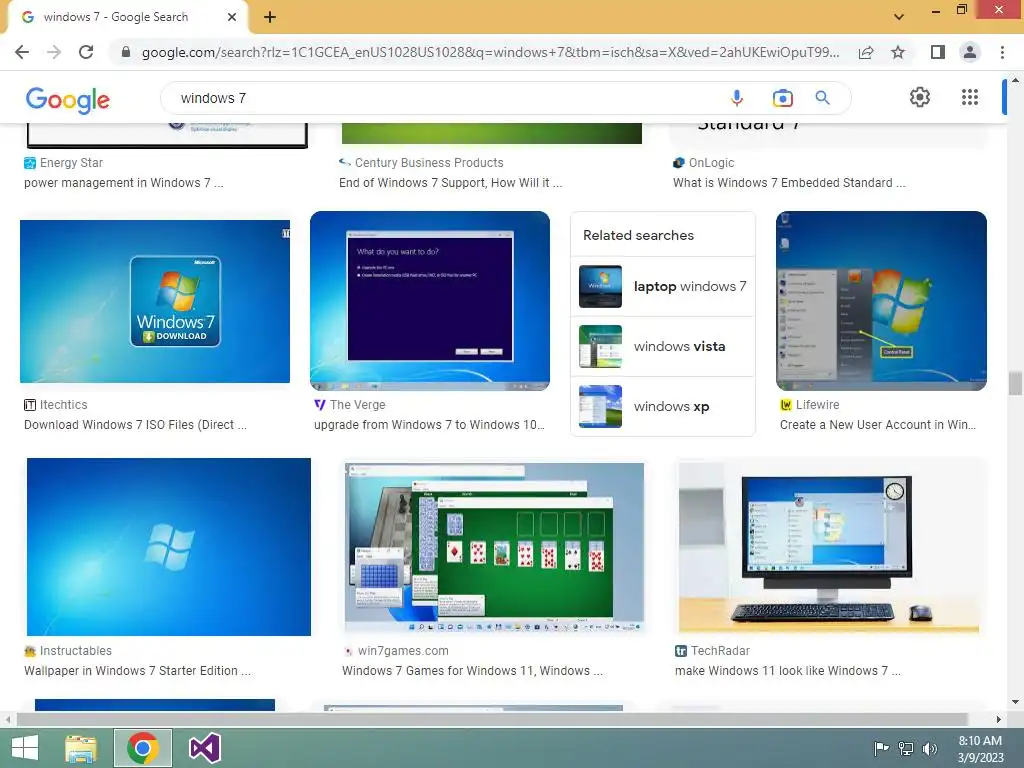Focus the Google search box
1024x768 pixels.
[x=451, y=98]
